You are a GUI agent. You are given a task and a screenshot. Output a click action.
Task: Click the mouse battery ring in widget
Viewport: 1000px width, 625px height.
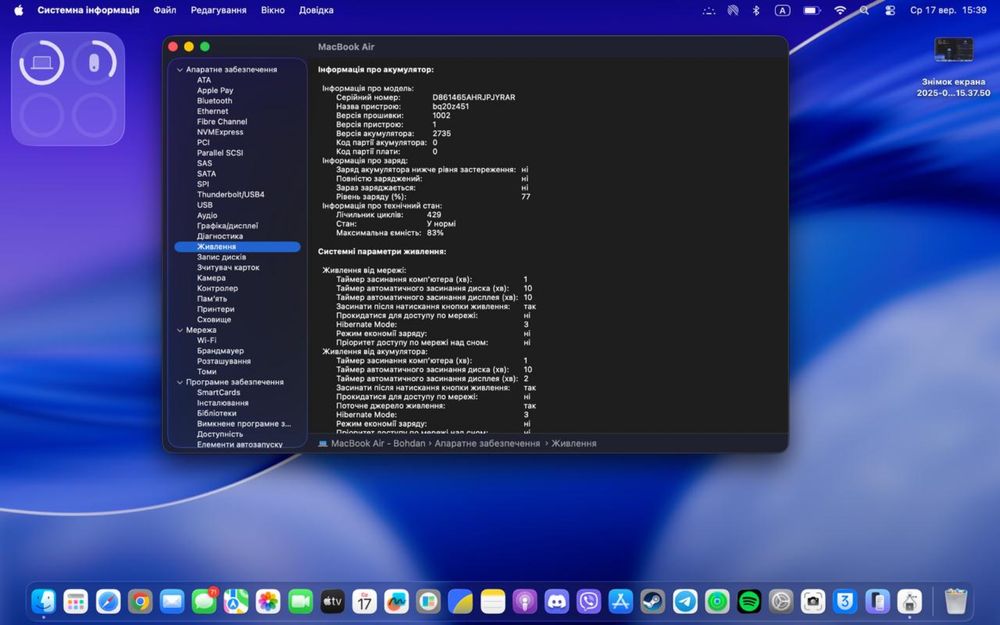pos(94,62)
